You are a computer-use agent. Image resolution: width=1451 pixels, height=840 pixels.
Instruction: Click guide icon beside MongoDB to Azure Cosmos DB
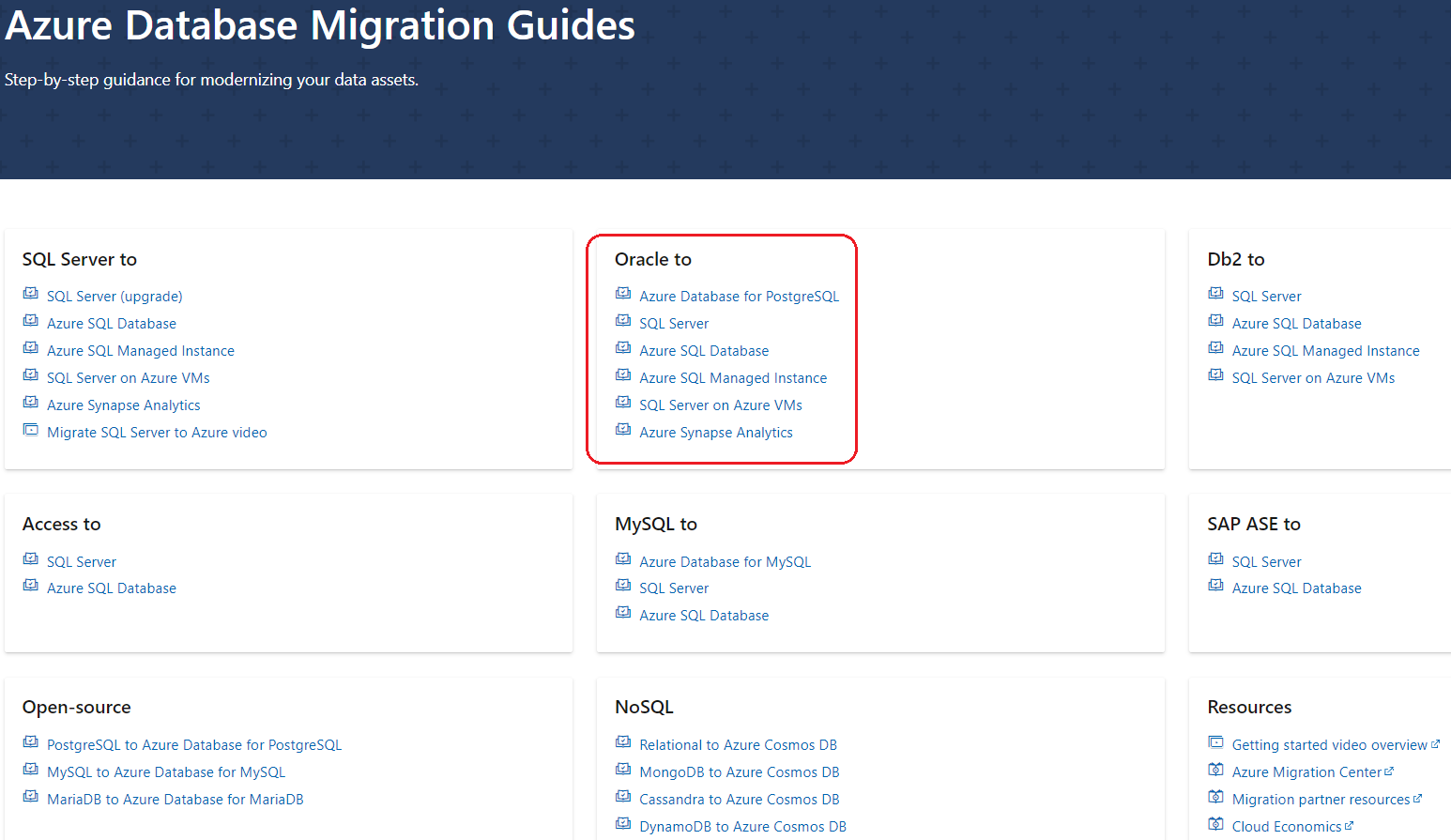coord(623,770)
